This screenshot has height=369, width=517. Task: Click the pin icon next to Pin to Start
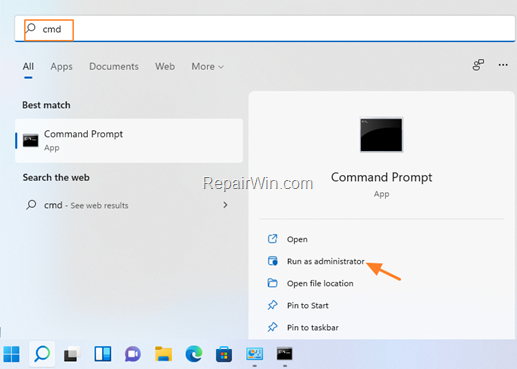pyautogui.click(x=272, y=305)
